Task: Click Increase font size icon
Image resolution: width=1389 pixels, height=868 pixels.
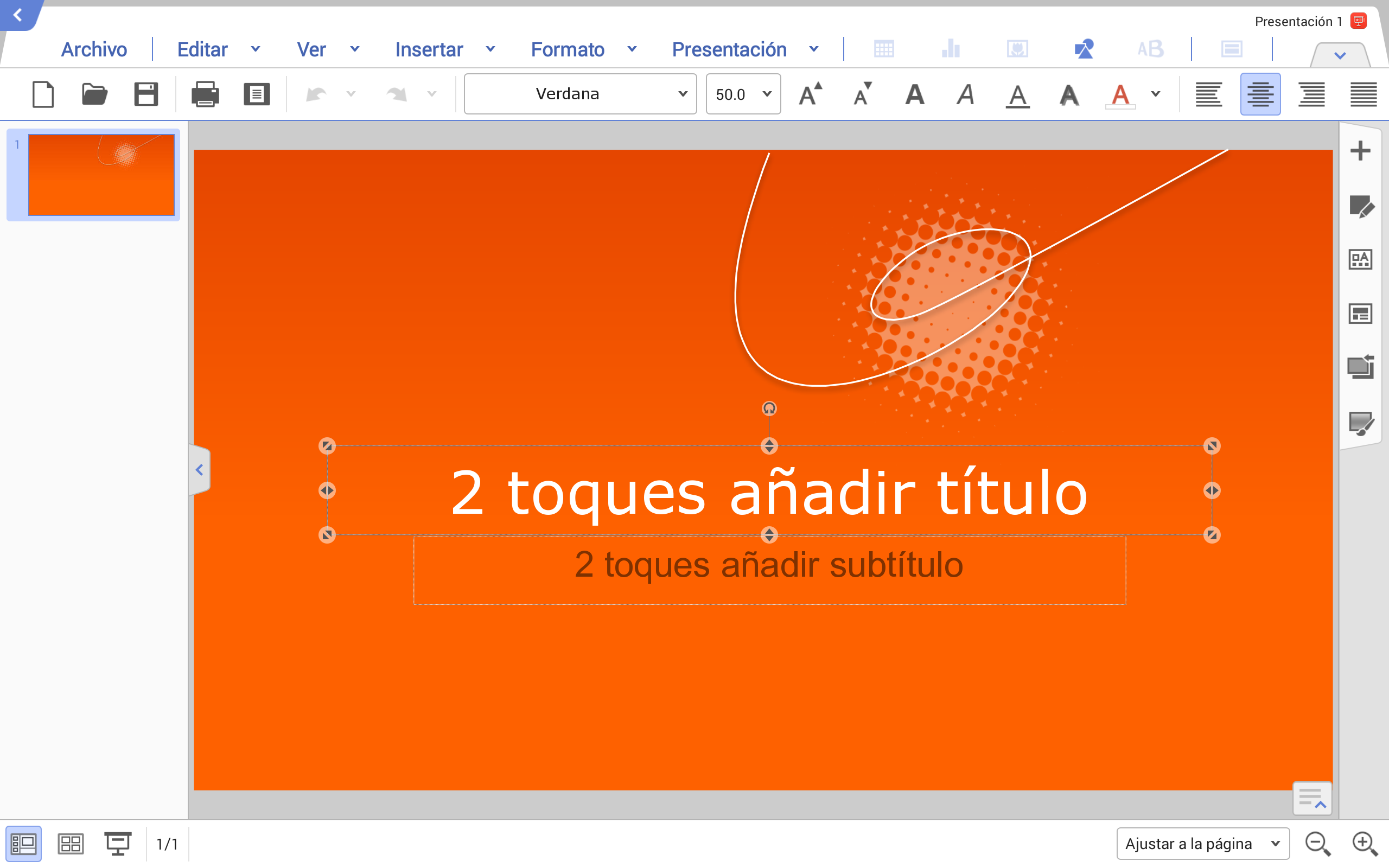Action: click(x=811, y=94)
